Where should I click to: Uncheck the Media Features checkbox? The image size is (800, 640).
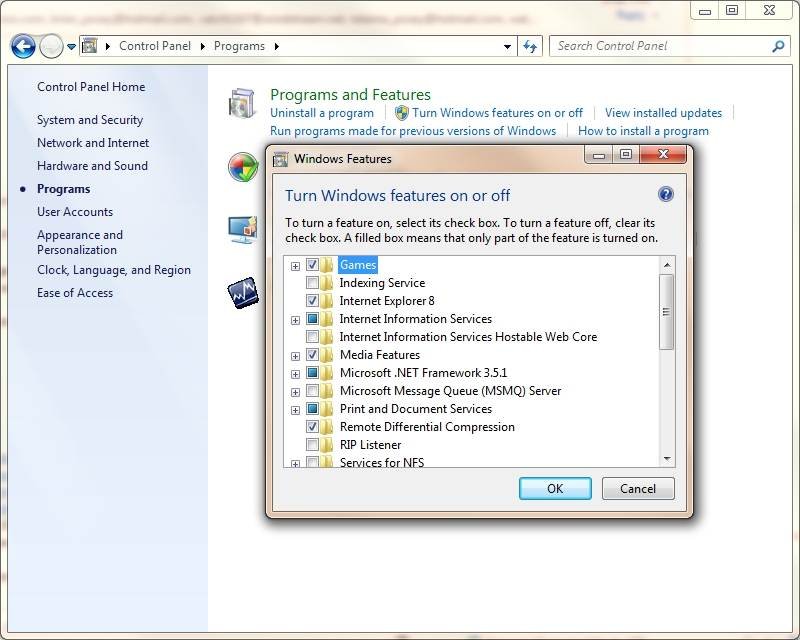click(x=312, y=355)
